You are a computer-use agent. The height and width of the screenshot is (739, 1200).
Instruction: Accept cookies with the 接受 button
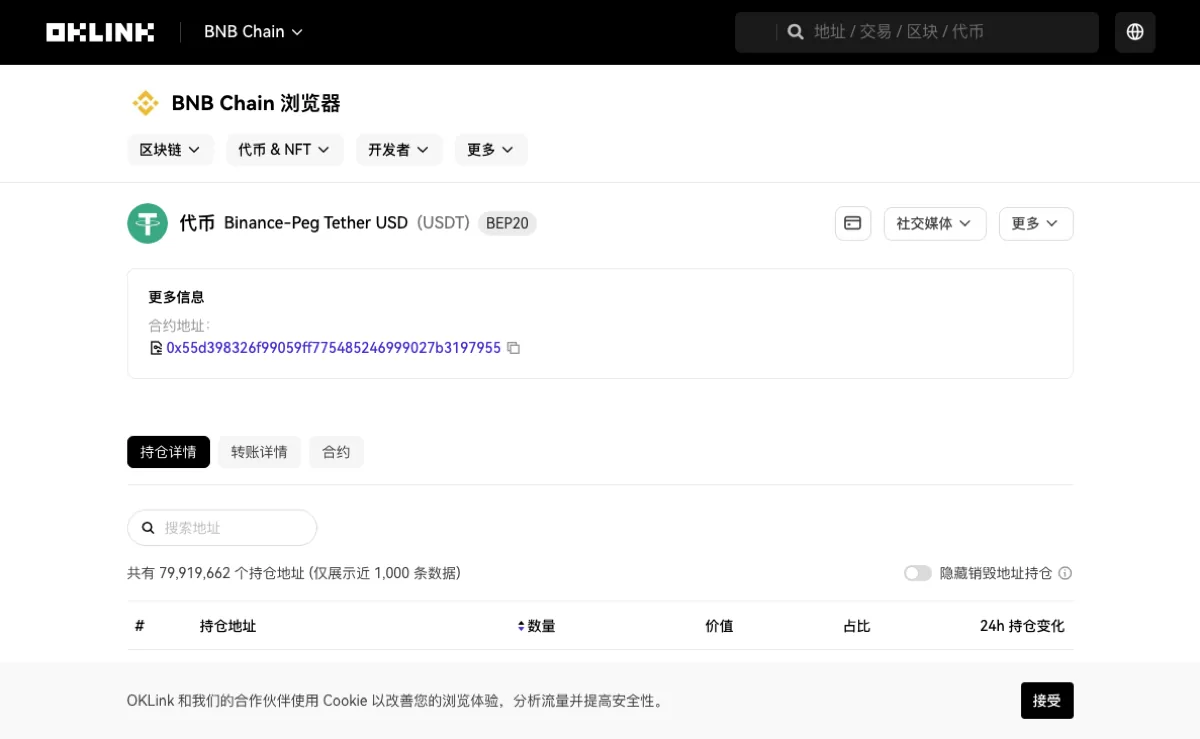click(1047, 700)
